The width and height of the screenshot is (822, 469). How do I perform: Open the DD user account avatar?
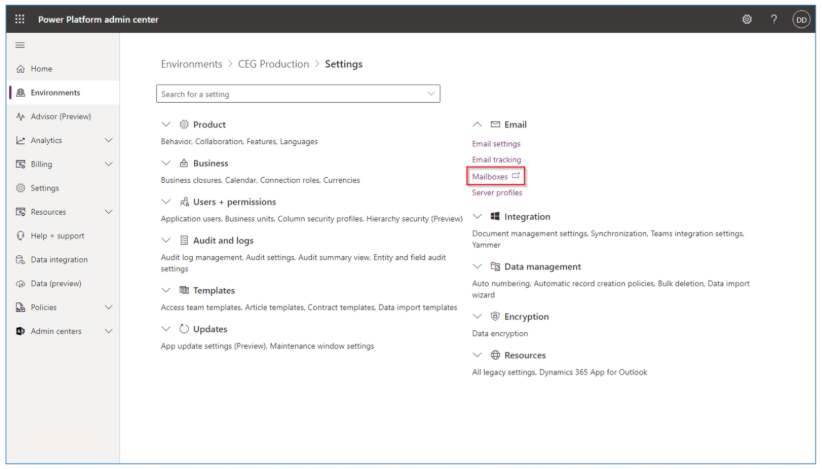(x=801, y=19)
